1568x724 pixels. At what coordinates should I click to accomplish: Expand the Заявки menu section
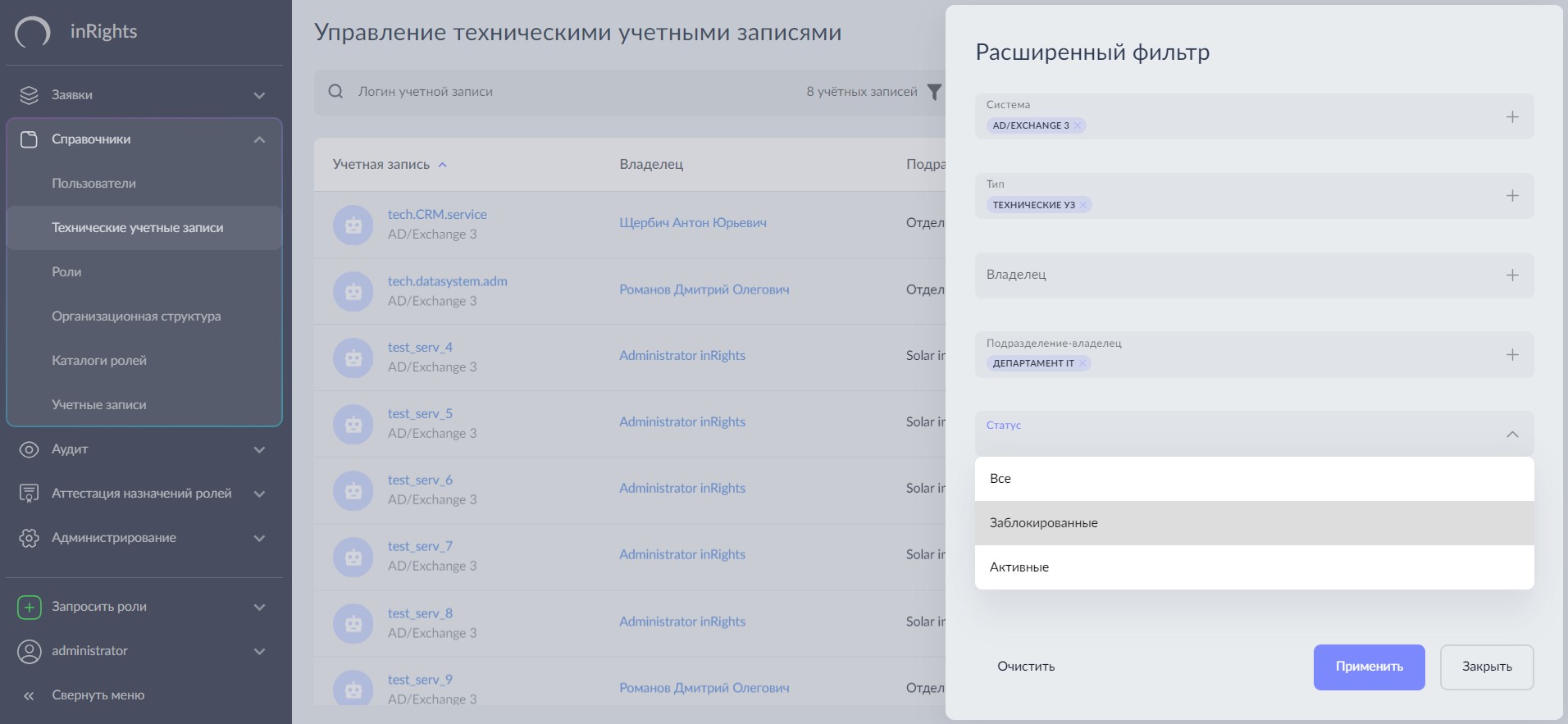(259, 95)
